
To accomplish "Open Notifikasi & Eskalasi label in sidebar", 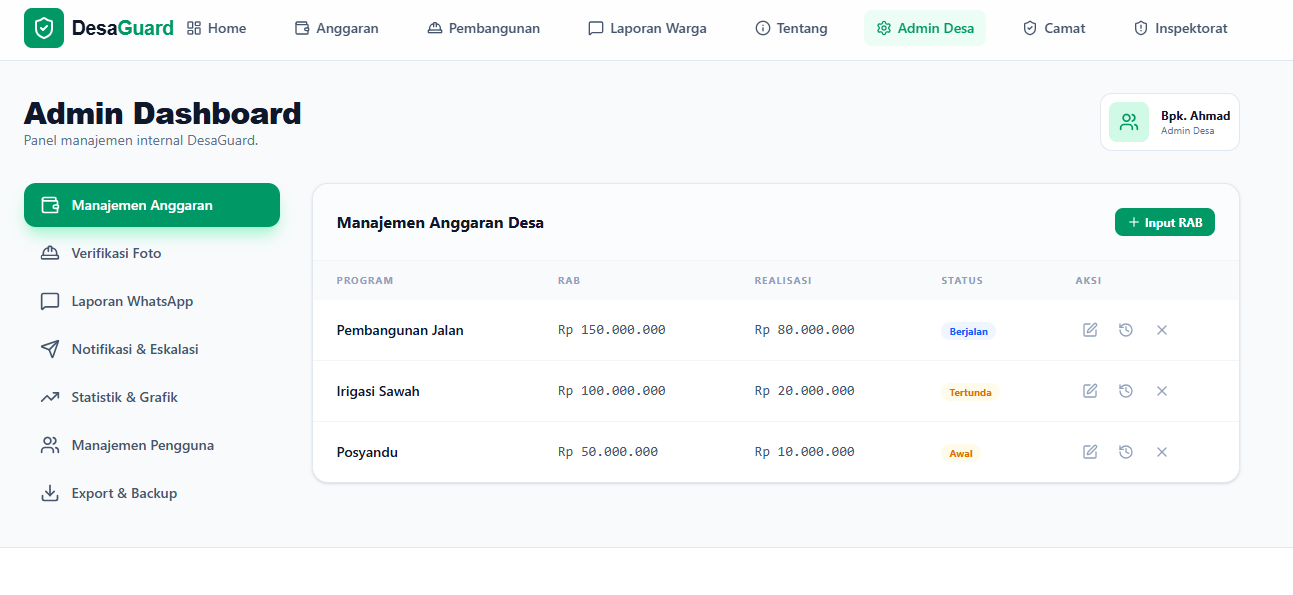I will [135, 349].
